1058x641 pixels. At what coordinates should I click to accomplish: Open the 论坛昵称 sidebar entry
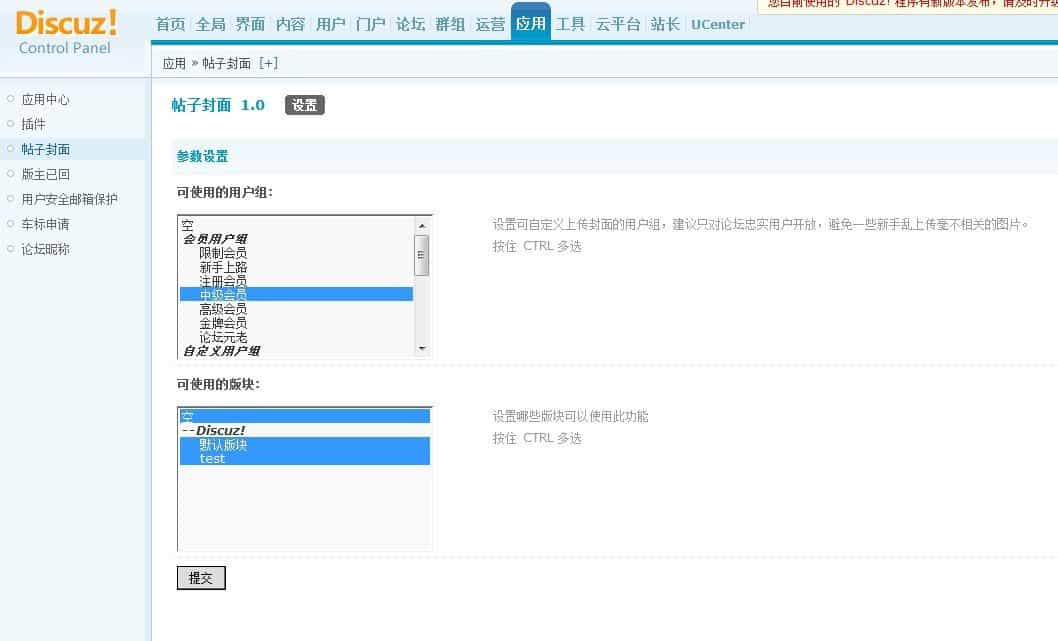click(x=45, y=248)
